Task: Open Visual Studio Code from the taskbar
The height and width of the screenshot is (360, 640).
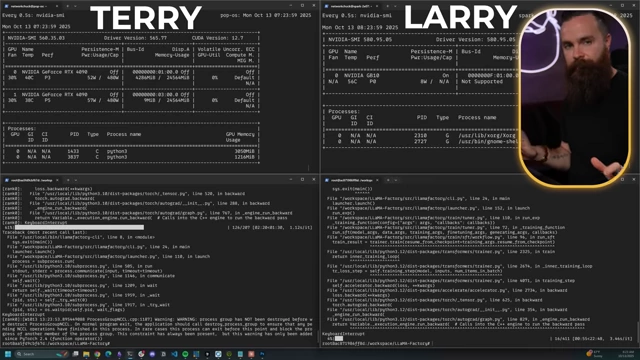Action: click(174, 354)
